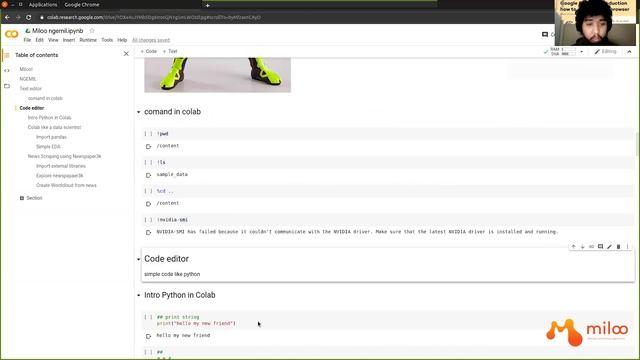Open the View menu
The height and width of the screenshot is (360, 640).
[53, 40]
